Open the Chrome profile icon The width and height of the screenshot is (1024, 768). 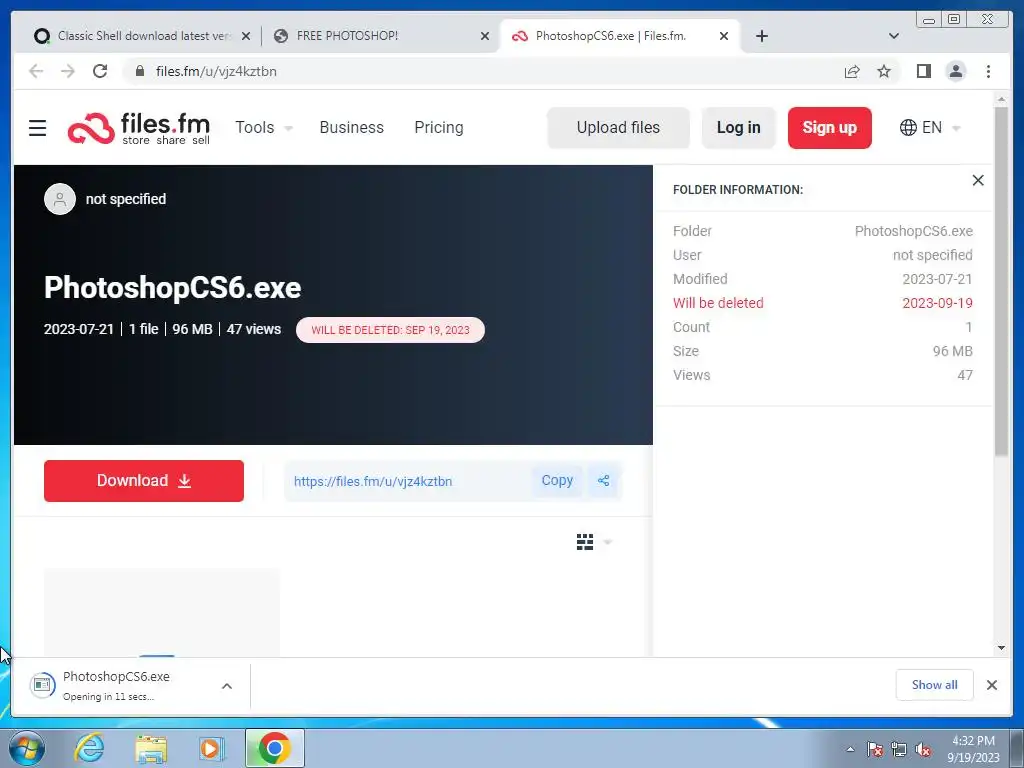(x=955, y=71)
